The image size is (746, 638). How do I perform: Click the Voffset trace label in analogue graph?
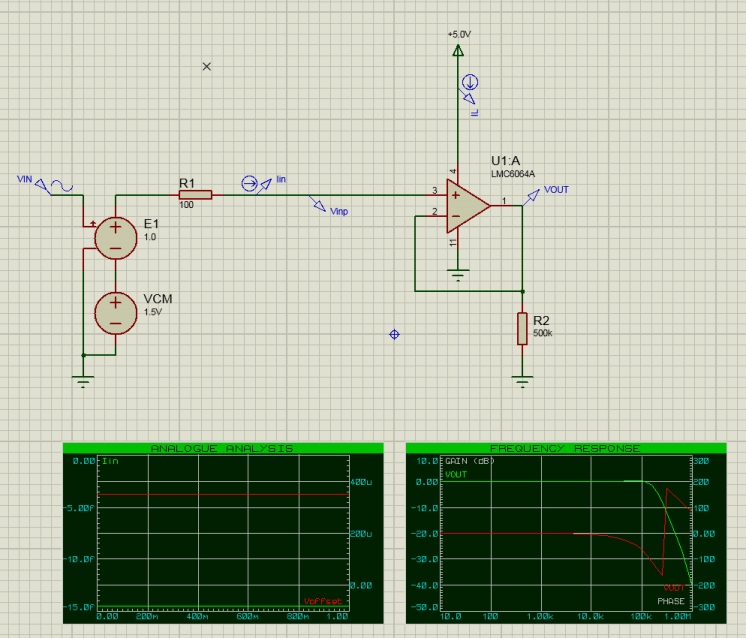tap(323, 601)
